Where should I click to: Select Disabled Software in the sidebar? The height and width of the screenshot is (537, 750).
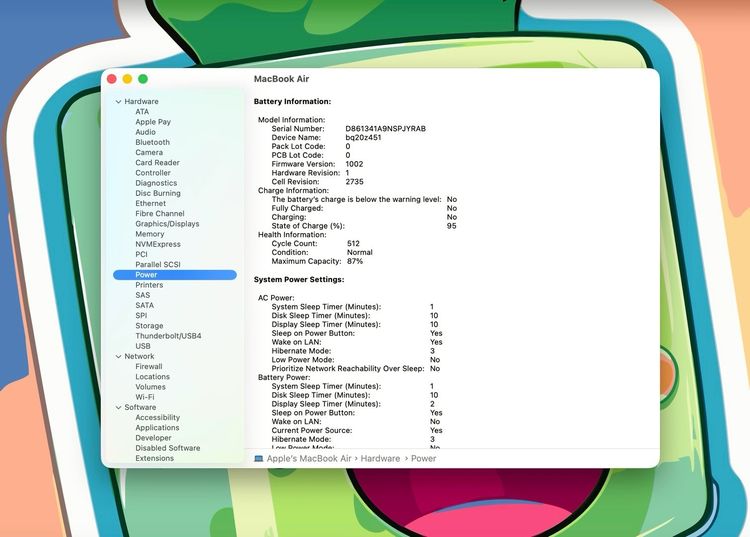[167, 448]
